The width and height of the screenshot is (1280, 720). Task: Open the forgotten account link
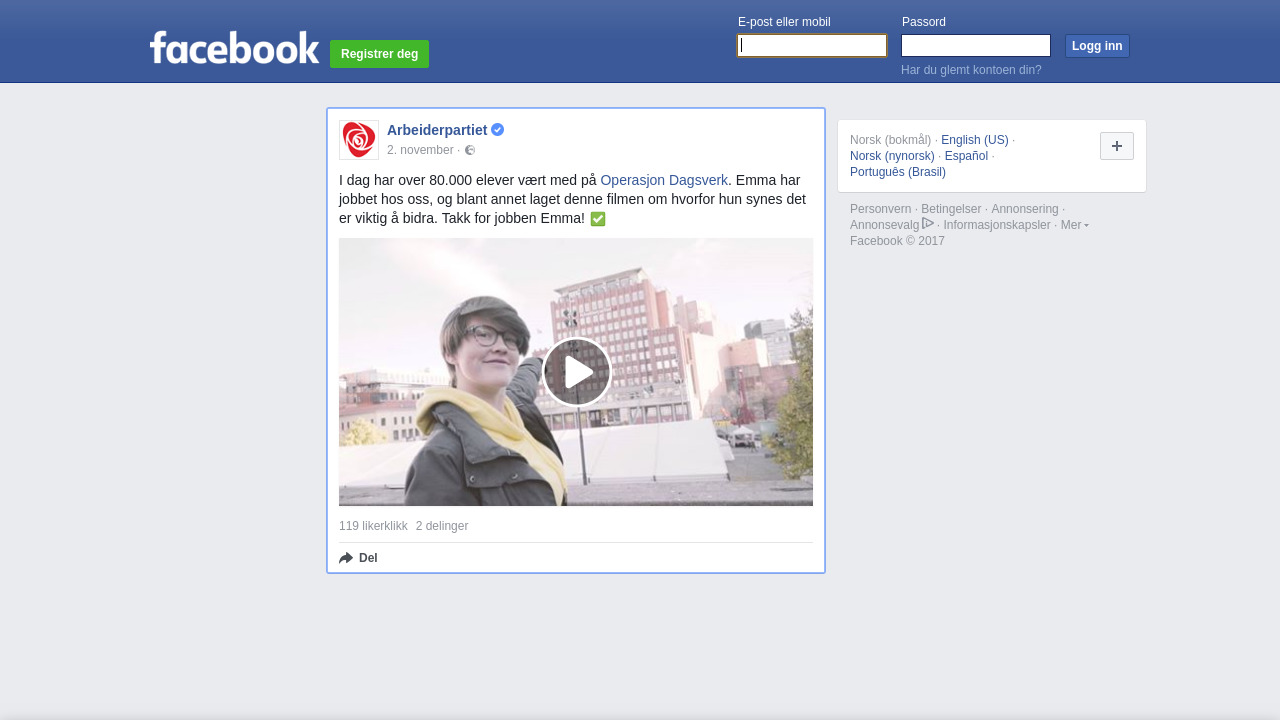pos(970,70)
